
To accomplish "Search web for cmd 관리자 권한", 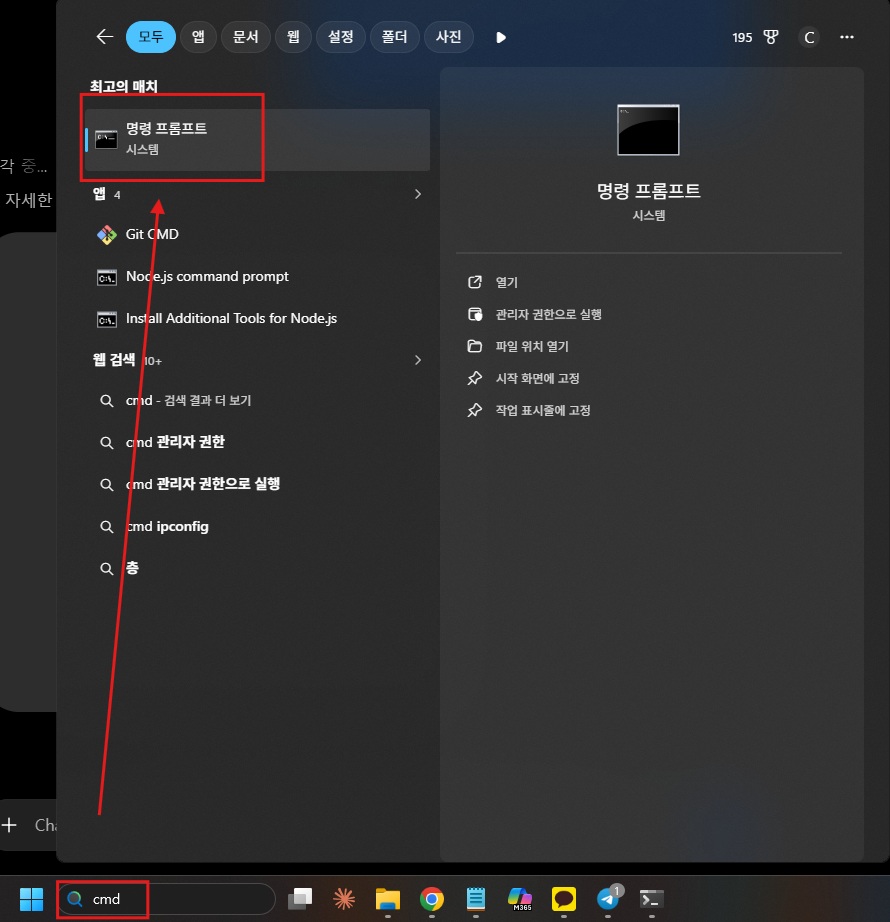I will 257,442.
